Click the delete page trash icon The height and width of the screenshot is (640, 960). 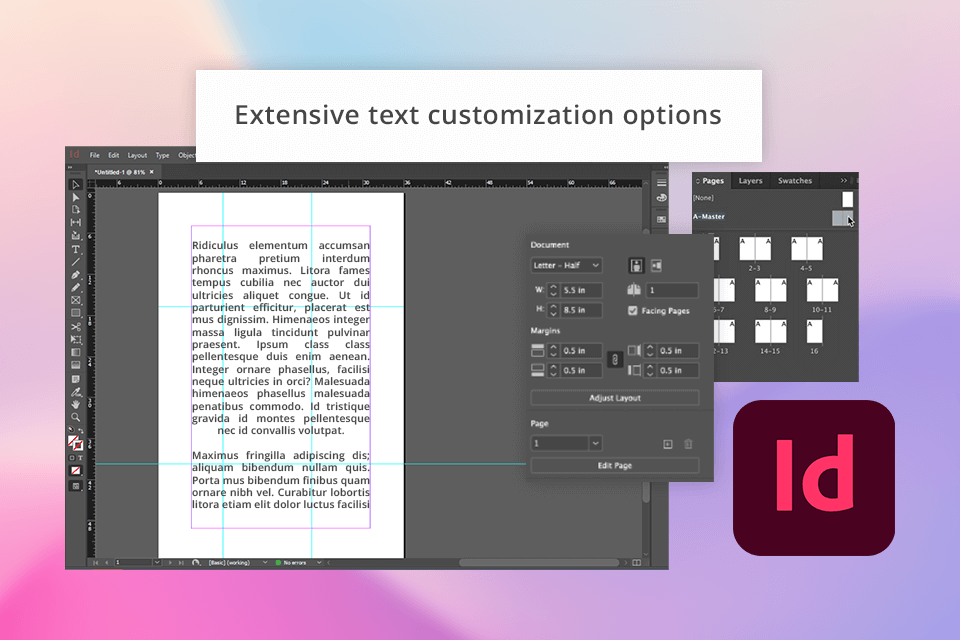688,444
